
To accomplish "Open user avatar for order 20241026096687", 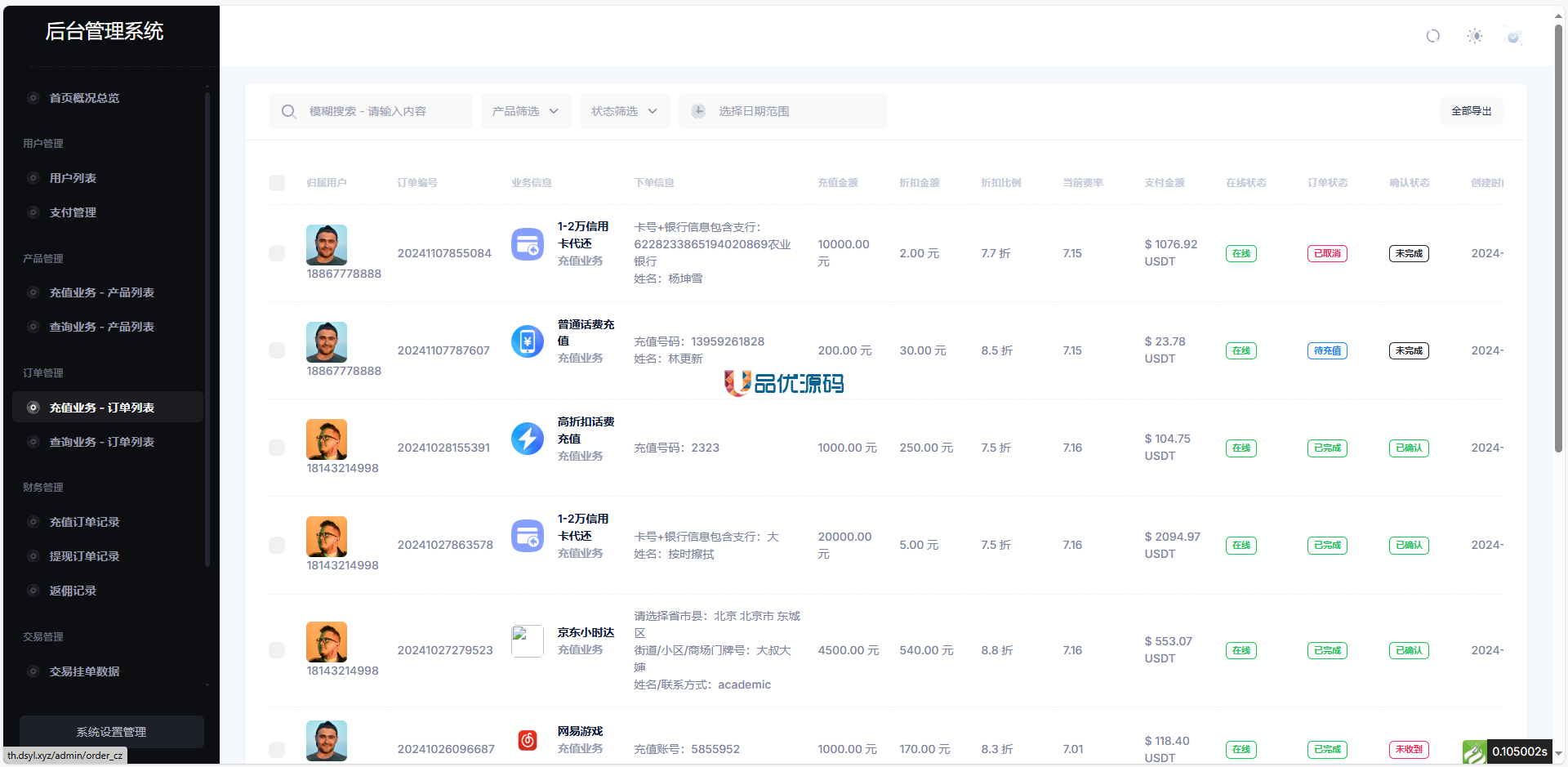I will 327,741.
